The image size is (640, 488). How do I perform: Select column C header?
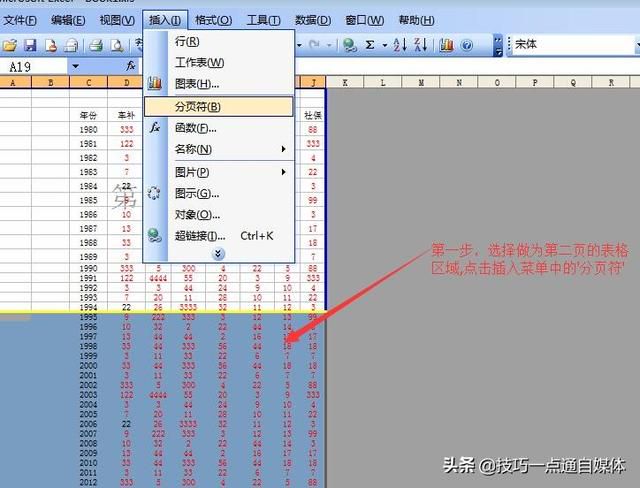(x=89, y=82)
